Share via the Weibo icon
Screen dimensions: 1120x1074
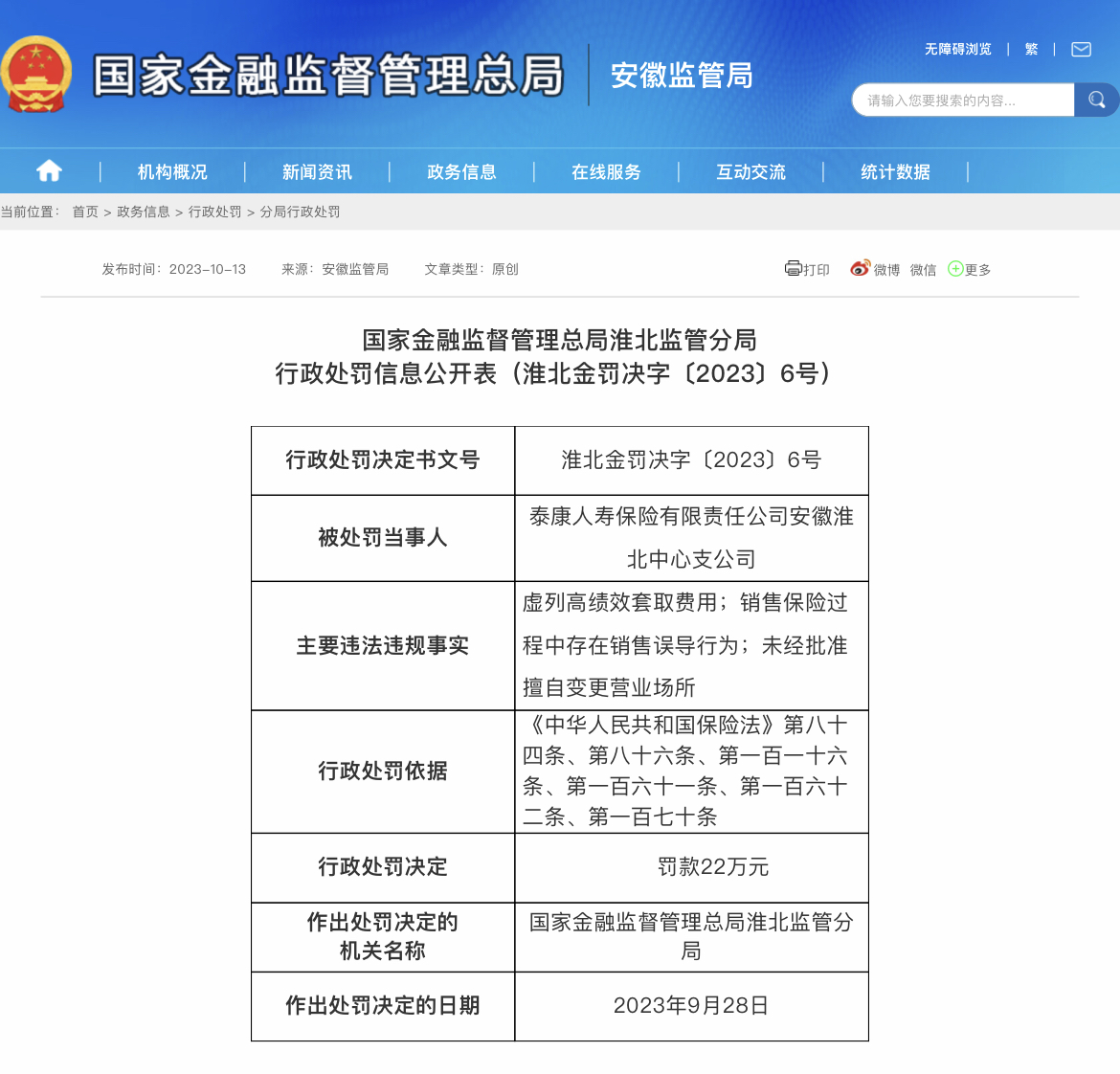pos(860,268)
